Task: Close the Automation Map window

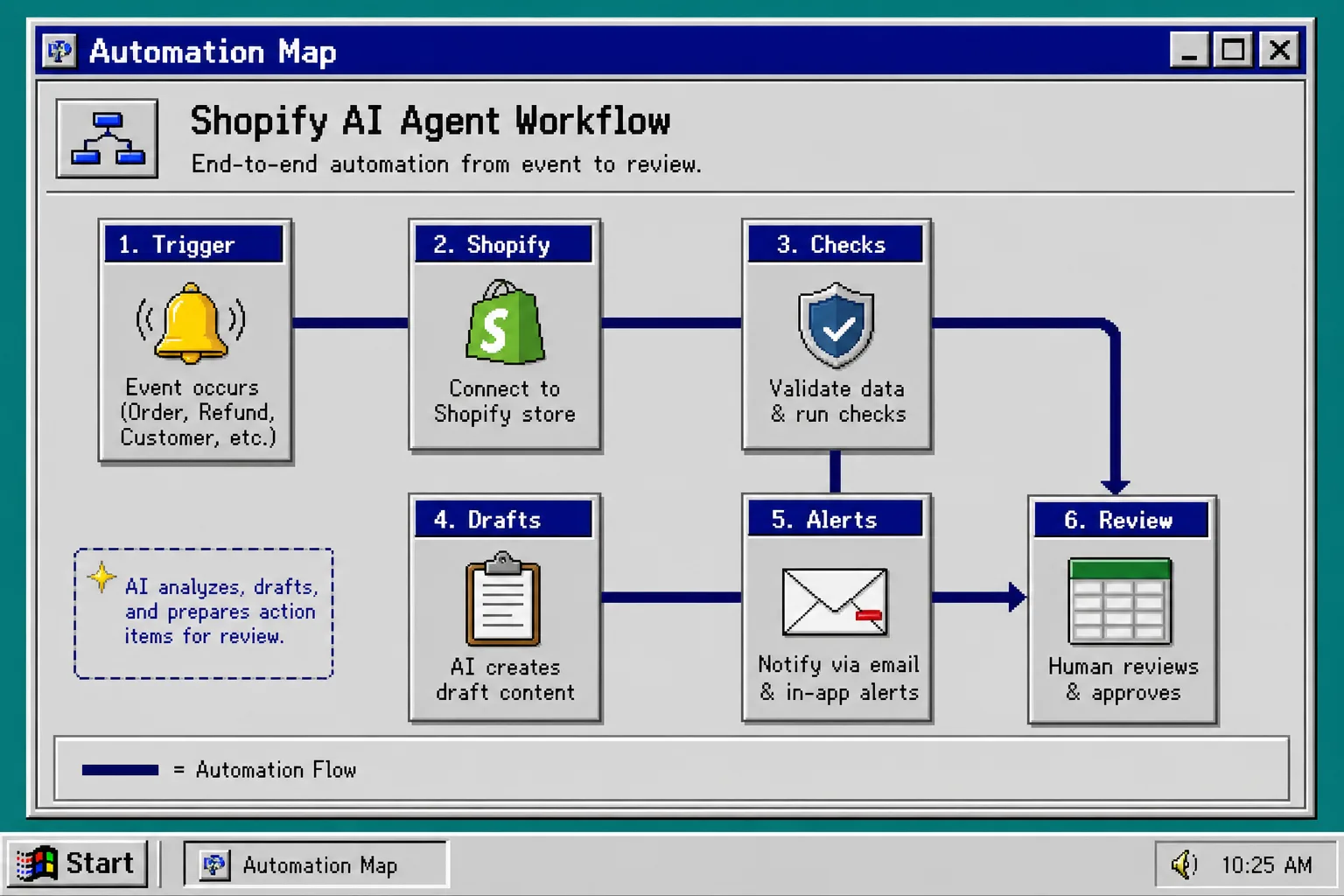Action: pyautogui.click(x=1279, y=50)
